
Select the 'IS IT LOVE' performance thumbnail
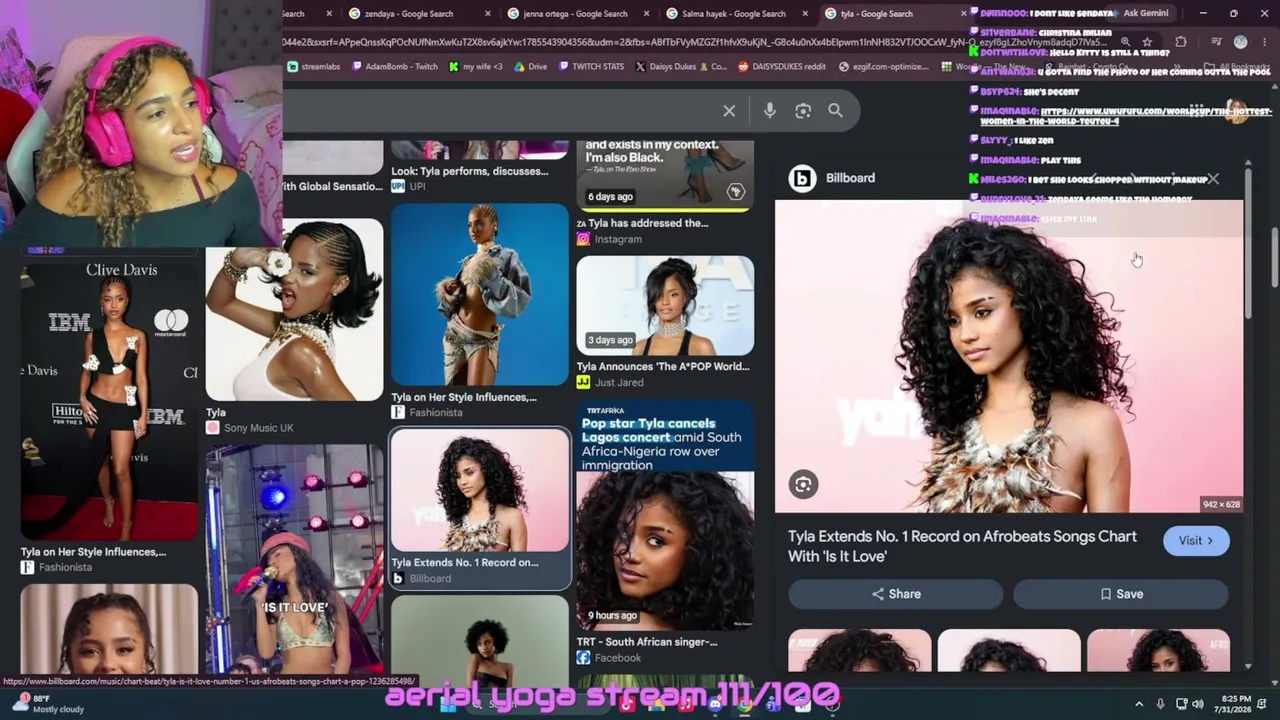[x=294, y=559]
